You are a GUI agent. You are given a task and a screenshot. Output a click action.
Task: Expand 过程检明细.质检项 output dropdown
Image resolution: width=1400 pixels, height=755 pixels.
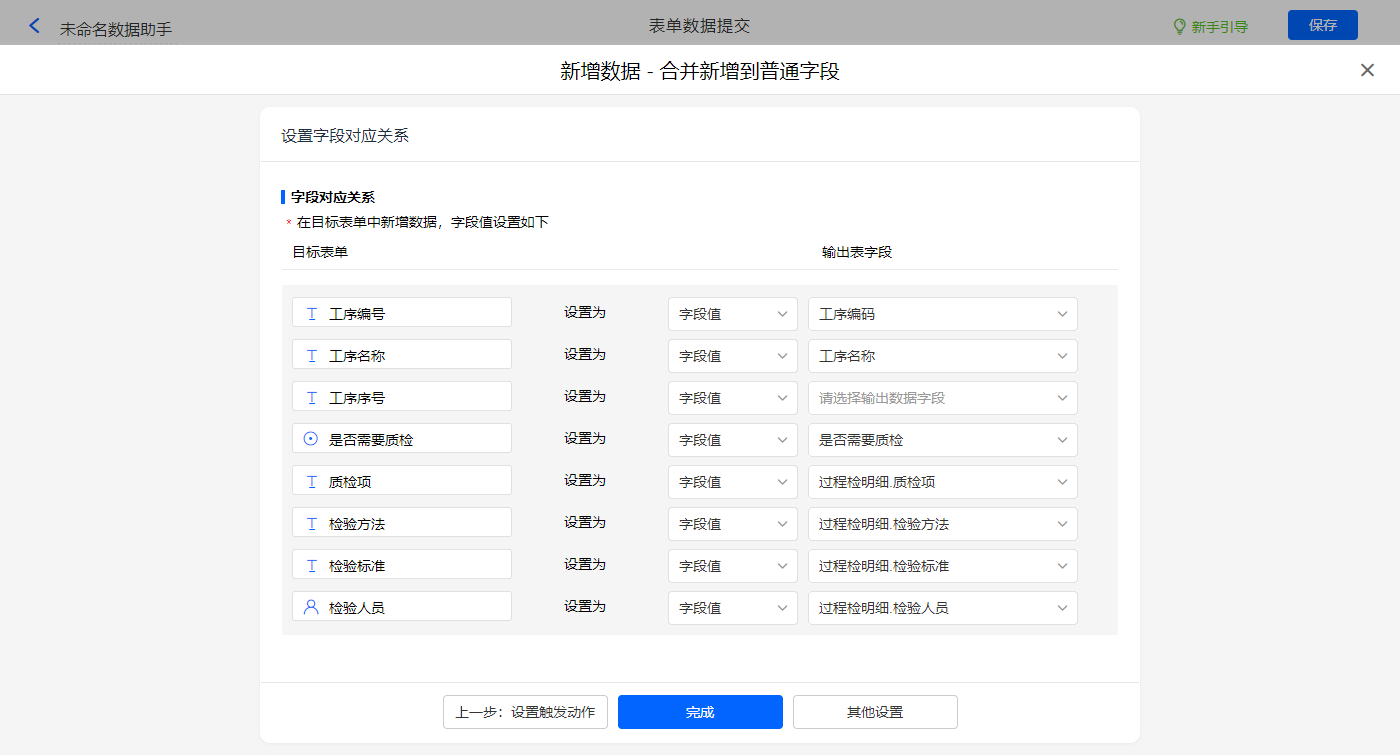click(x=942, y=482)
